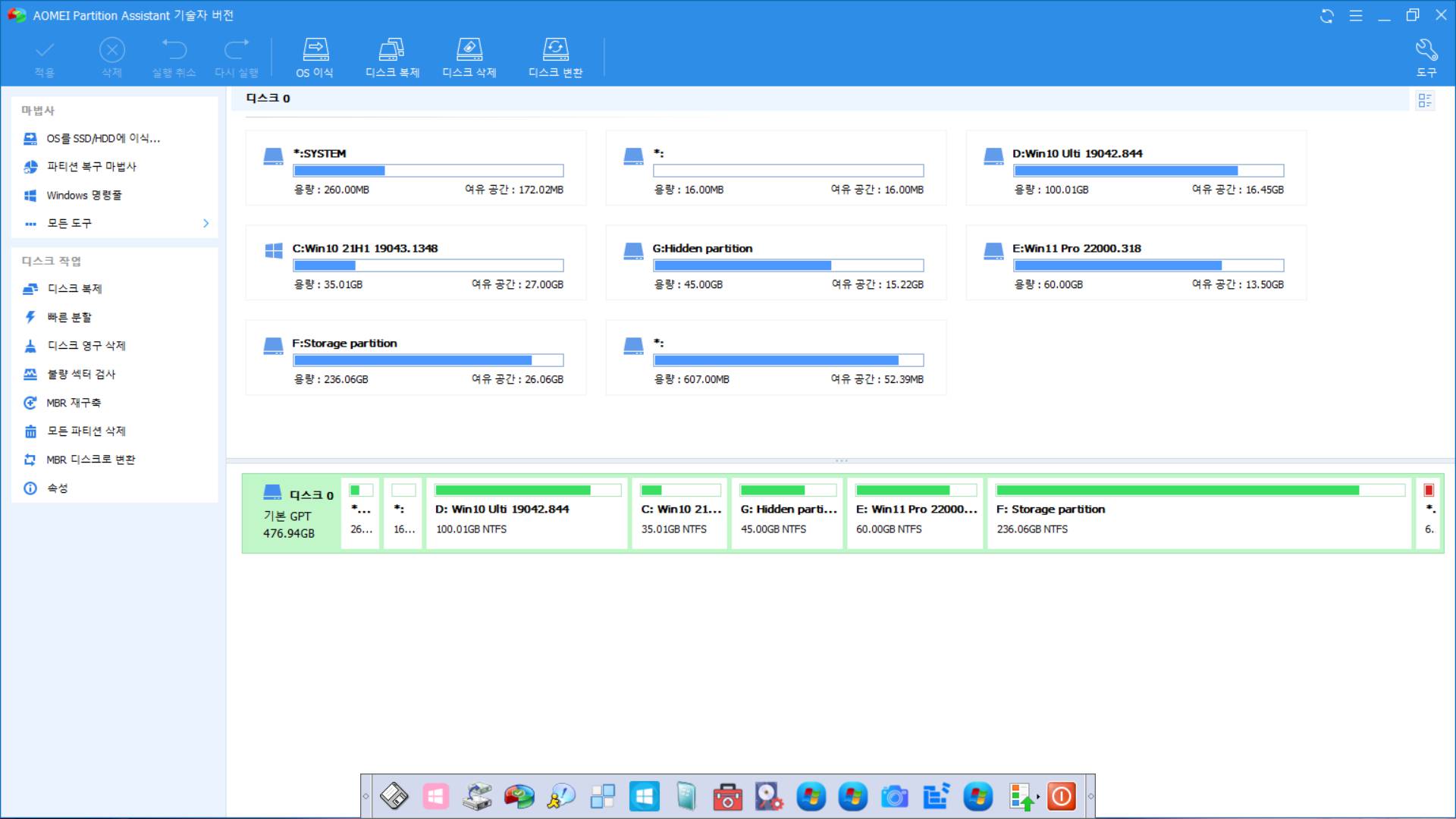Viewport: 1456px width, 819px height.
Task: Select the unnamed 16.00MB partition card
Action: (x=776, y=168)
